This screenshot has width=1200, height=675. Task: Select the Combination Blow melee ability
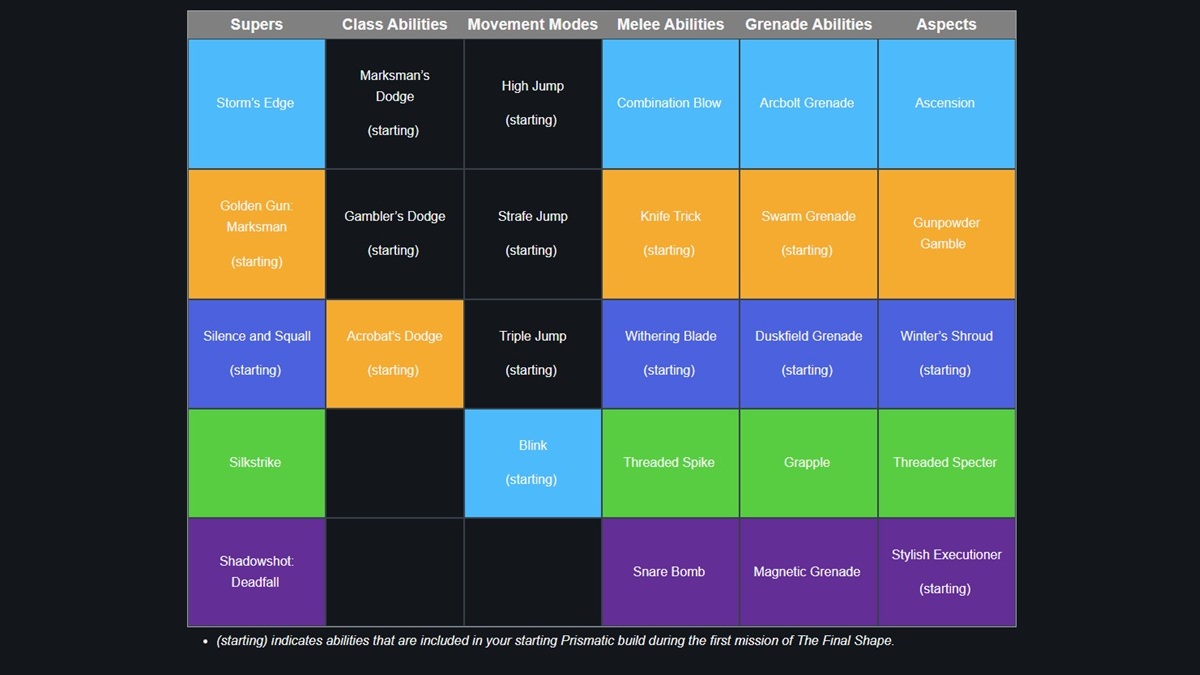click(670, 103)
